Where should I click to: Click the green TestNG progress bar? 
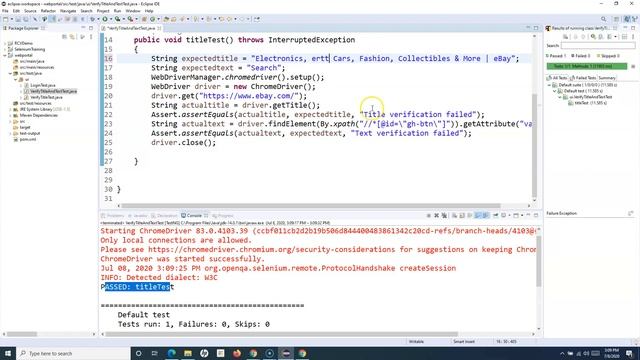587,66
